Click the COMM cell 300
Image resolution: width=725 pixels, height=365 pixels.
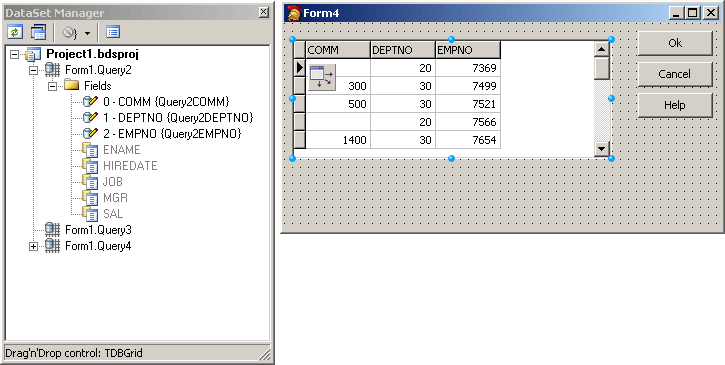[338, 86]
